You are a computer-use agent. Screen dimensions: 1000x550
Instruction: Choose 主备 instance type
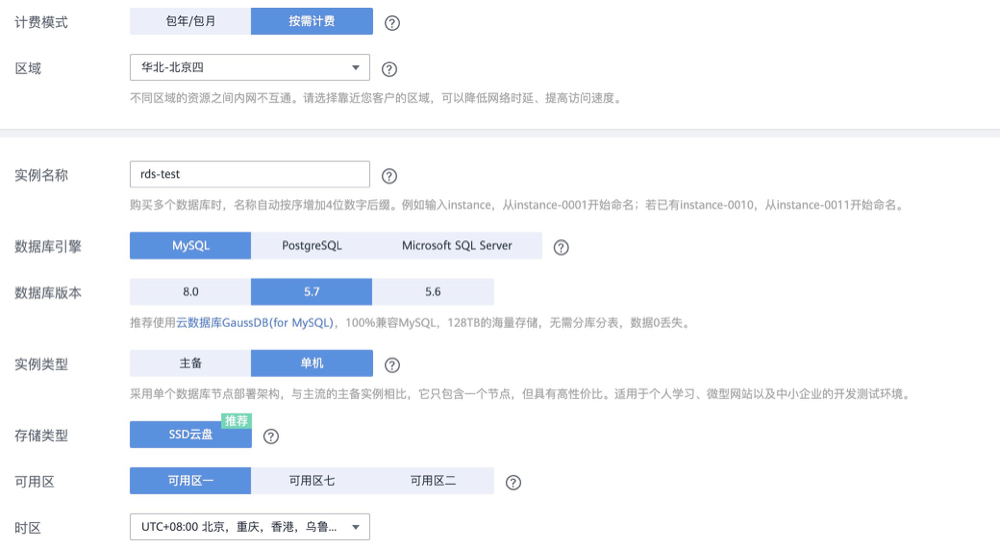190,363
